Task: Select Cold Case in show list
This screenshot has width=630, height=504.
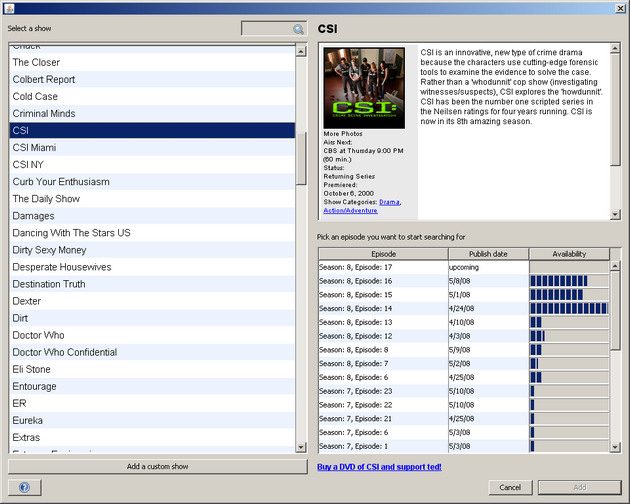Action: 152,96
